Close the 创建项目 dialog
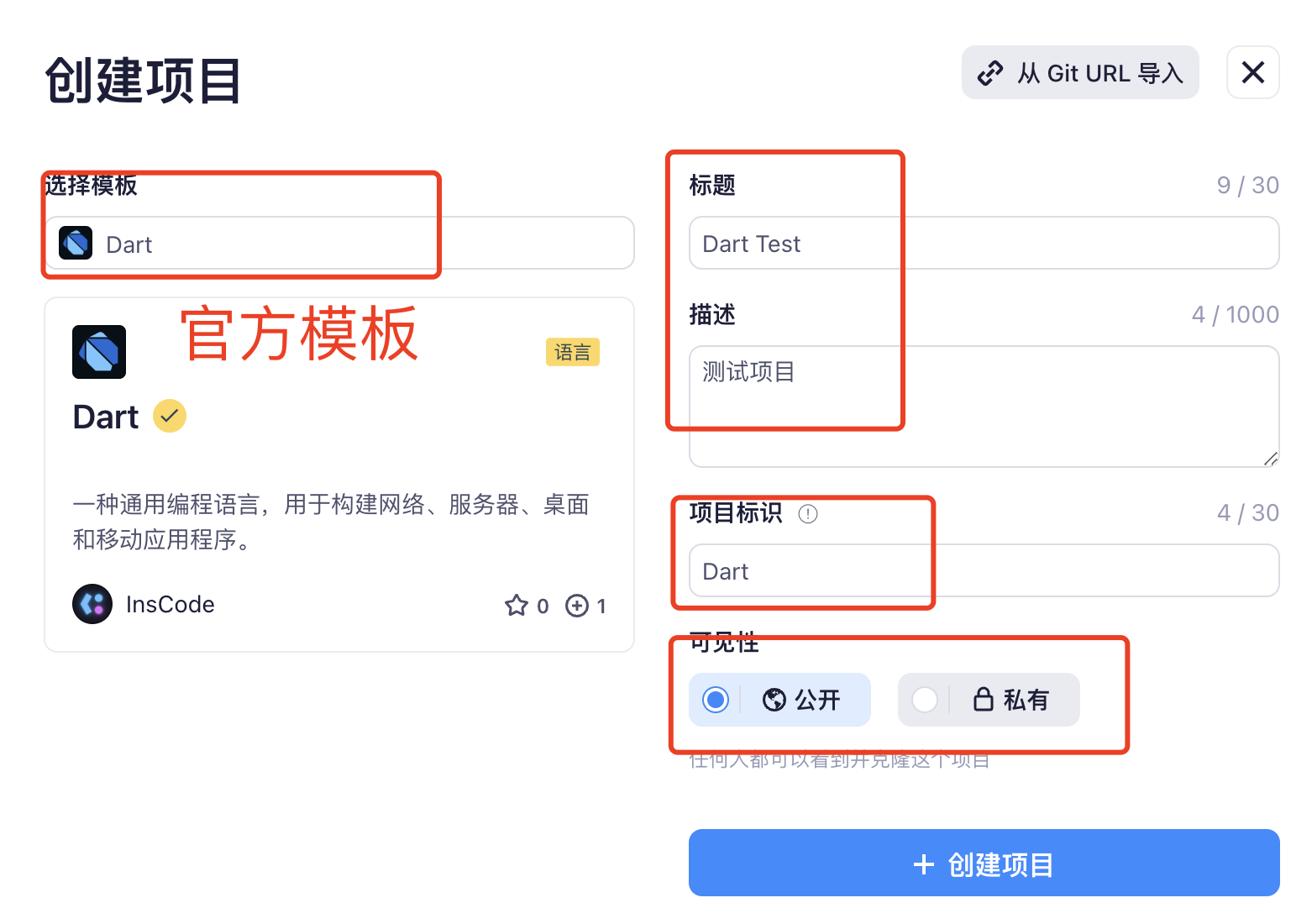The image size is (1312, 924). pos(1253,73)
